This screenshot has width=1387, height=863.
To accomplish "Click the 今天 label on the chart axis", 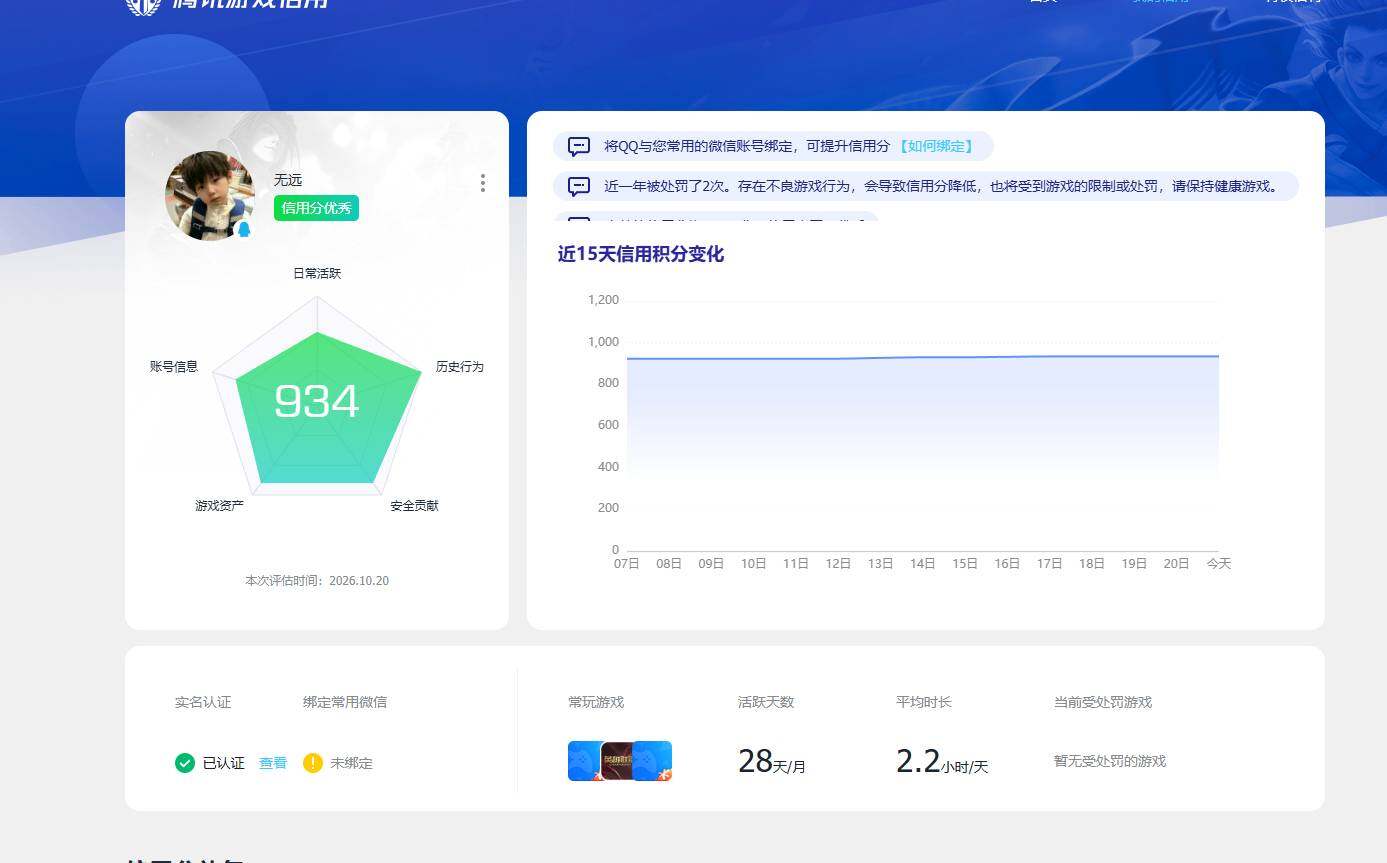I will tap(1219, 564).
